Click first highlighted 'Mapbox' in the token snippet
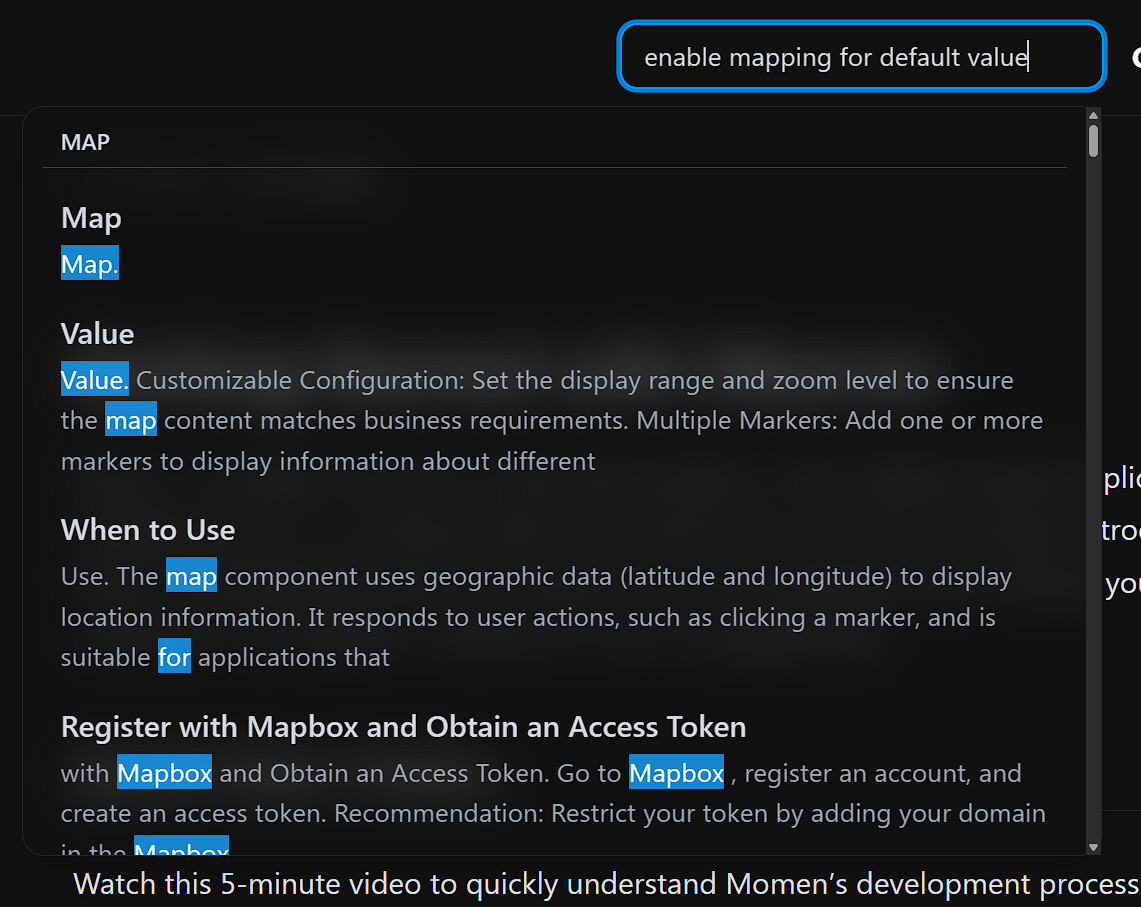Screen dimensions: 1141x907 pos(165,774)
